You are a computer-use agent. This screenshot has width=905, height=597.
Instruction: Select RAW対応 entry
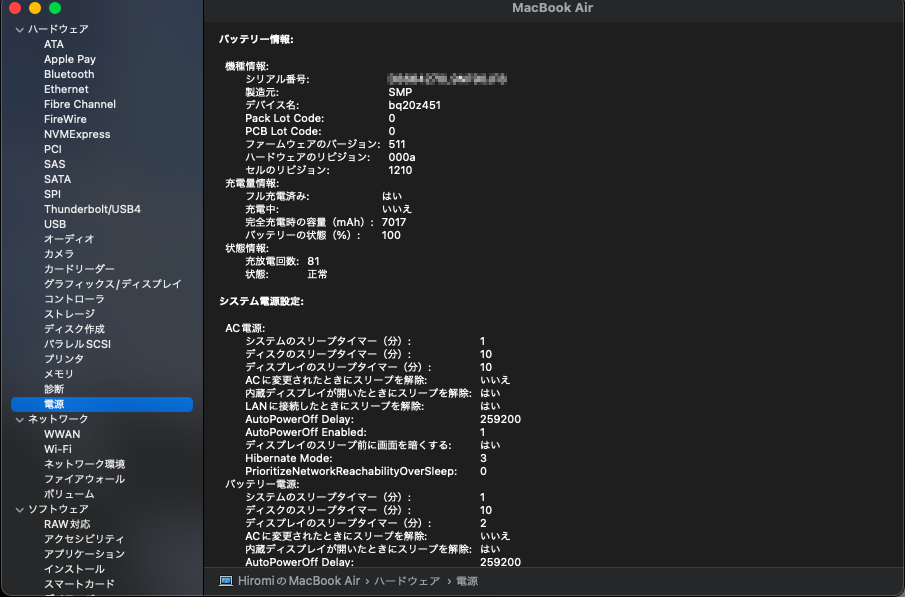click(67, 524)
